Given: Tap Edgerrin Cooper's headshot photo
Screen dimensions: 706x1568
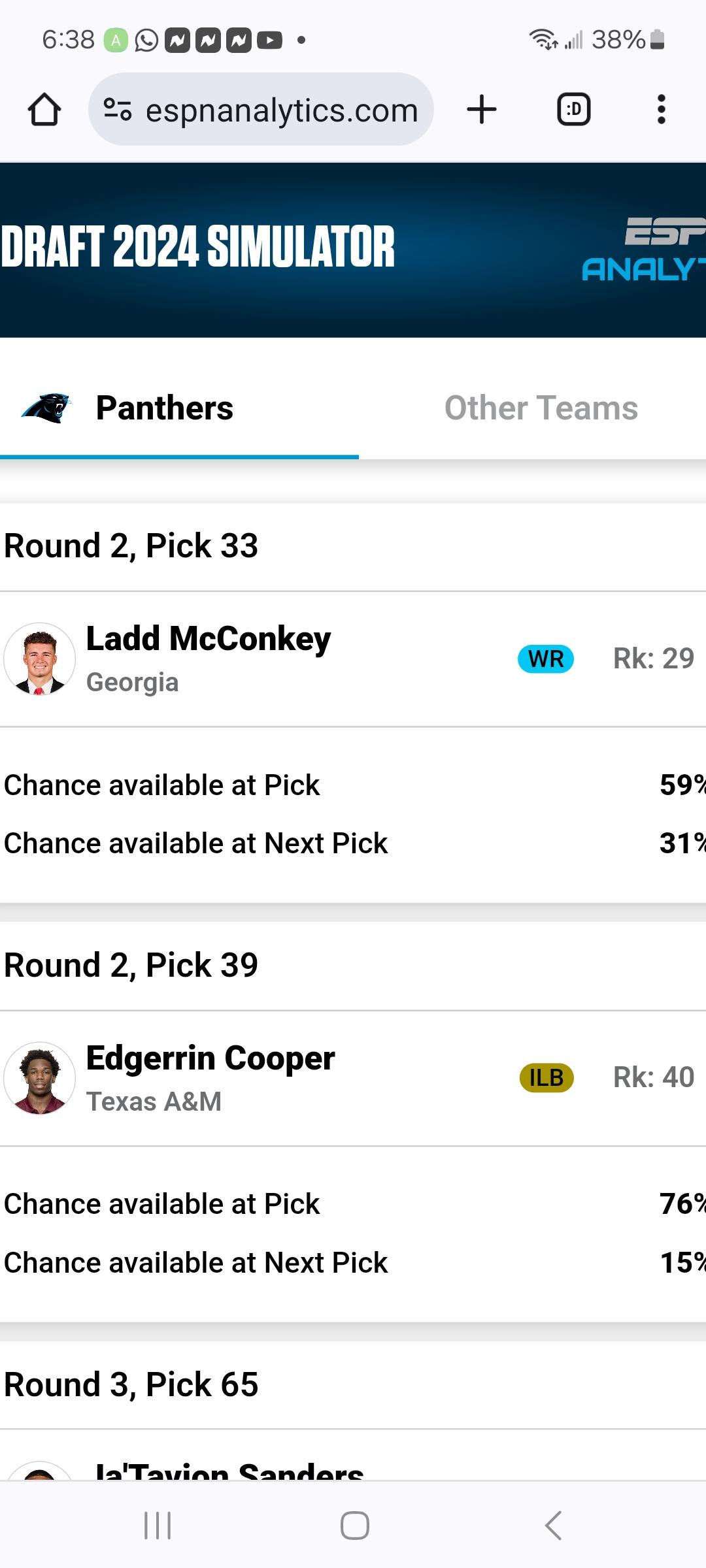Looking at the screenshot, I should 39,1078.
